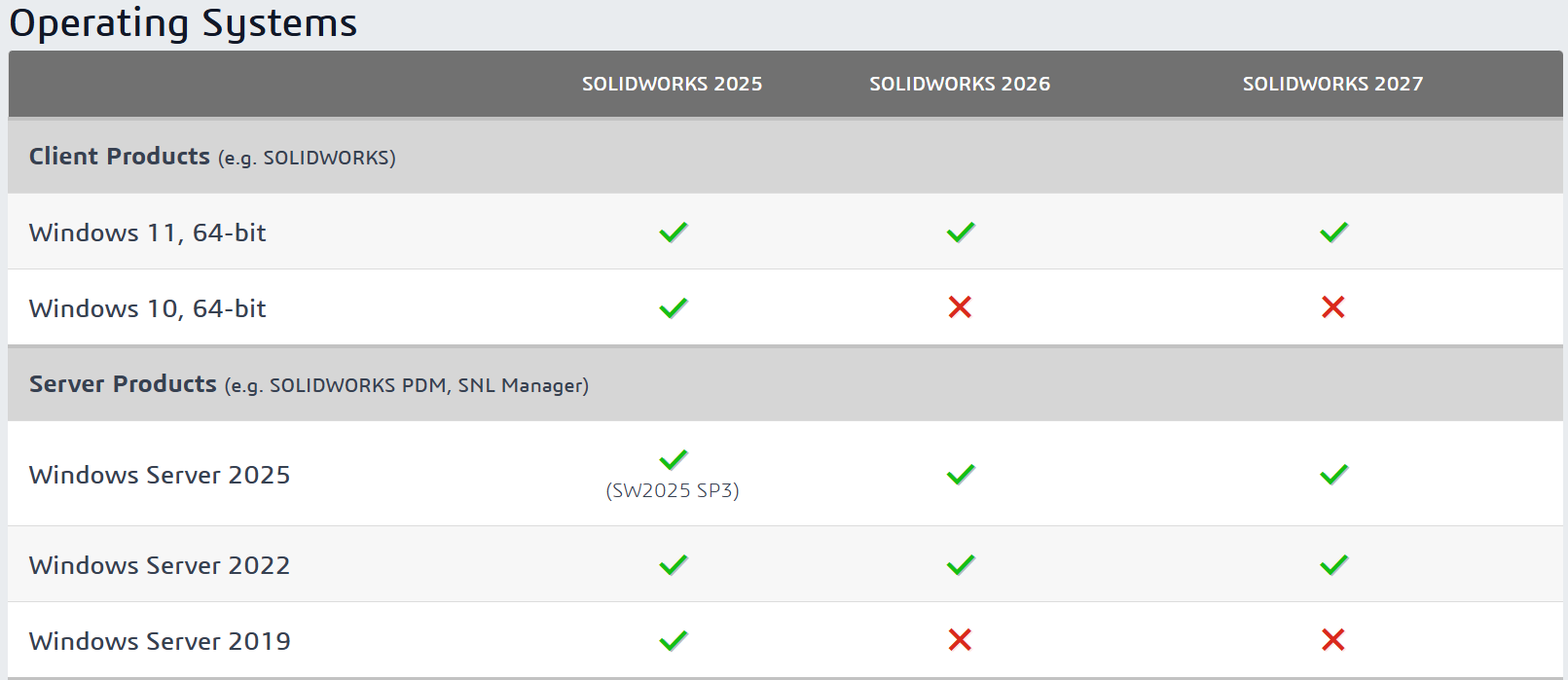Click the 'SOLIDWORKS 2026' column header
This screenshot has height=680, width=1568.
pyautogui.click(x=960, y=84)
